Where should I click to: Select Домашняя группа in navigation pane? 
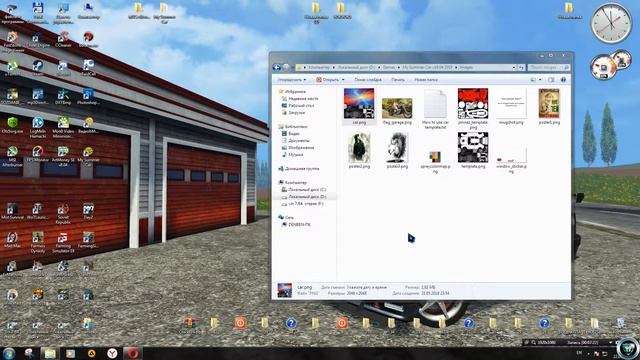pos(299,169)
